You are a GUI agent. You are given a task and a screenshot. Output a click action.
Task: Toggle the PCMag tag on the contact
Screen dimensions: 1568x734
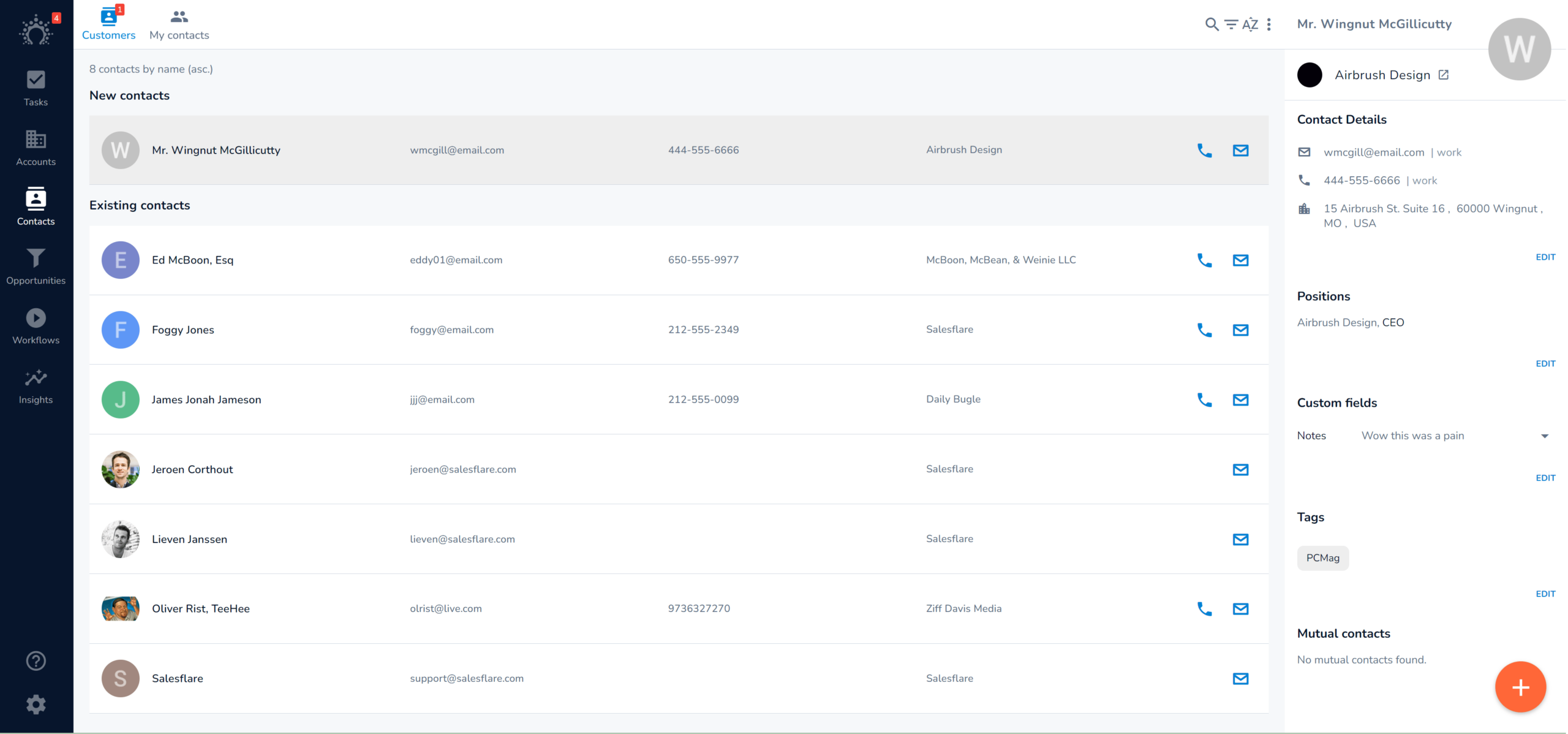1322,558
